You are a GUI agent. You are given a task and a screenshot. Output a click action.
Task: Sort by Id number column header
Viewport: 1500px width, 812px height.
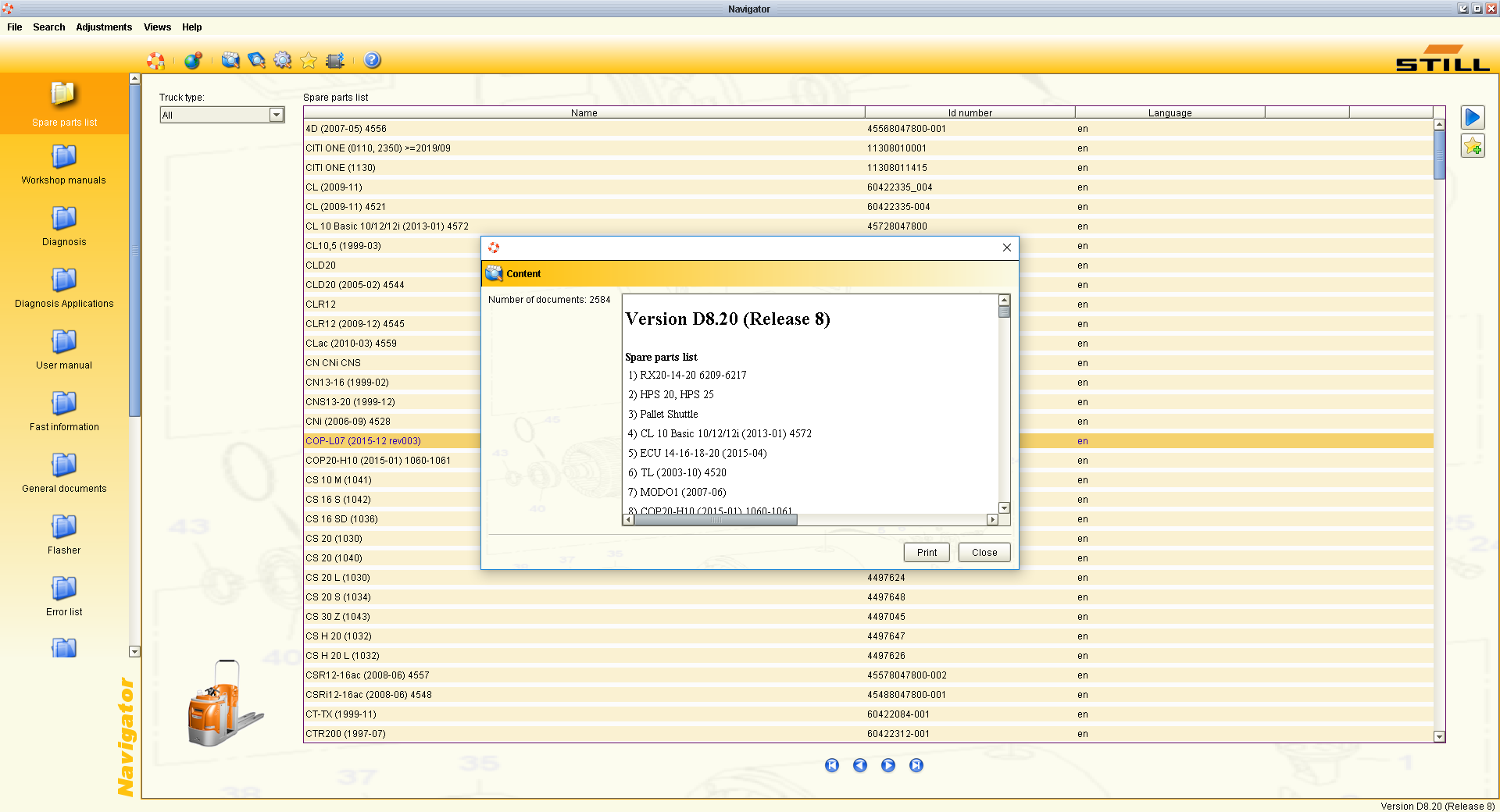[970, 112]
